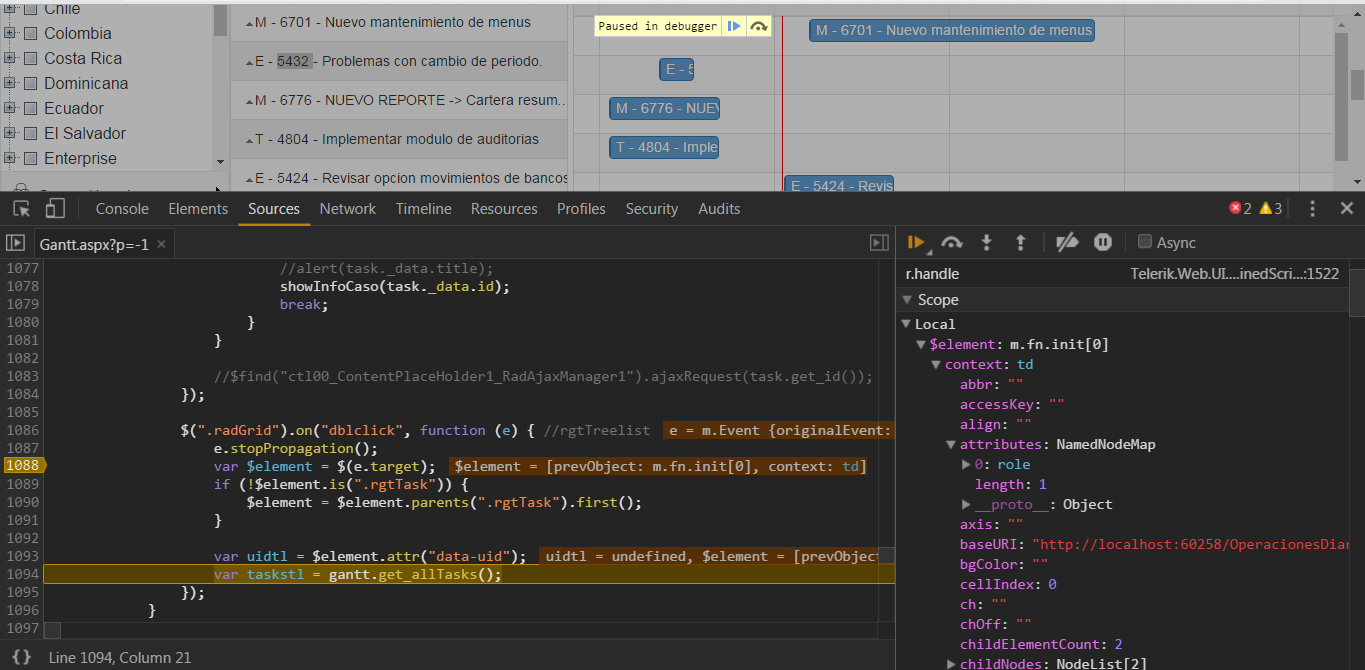Toggle the device toolbar icon
Image resolution: width=1365 pixels, height=670 pixels.
coord(55,209)
